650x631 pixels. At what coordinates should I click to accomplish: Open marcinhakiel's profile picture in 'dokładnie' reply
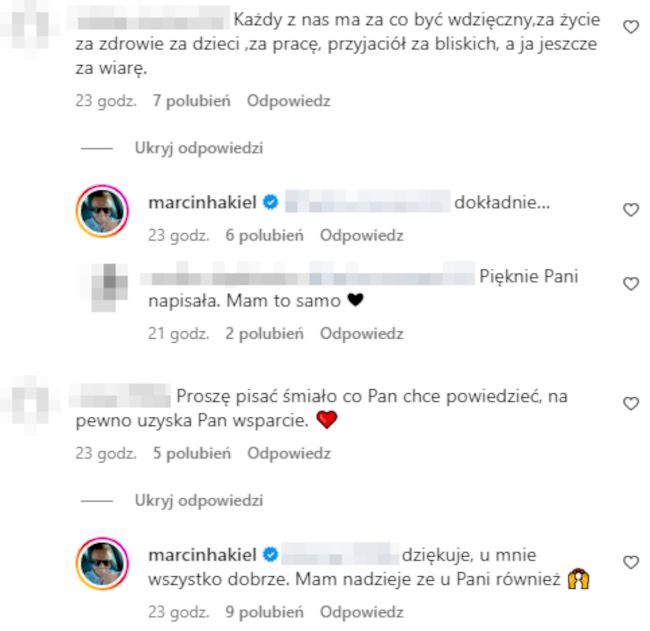tap(102, 211)
